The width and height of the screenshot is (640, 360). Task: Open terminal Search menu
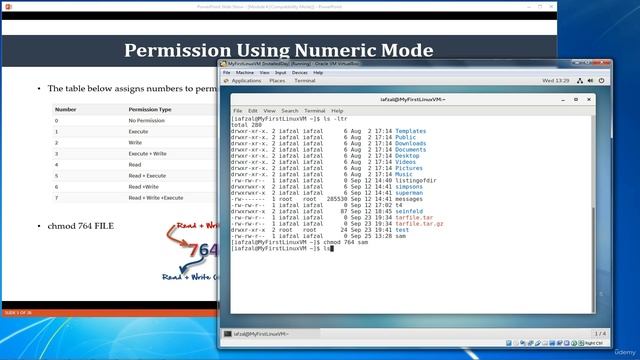click(290, 111)
